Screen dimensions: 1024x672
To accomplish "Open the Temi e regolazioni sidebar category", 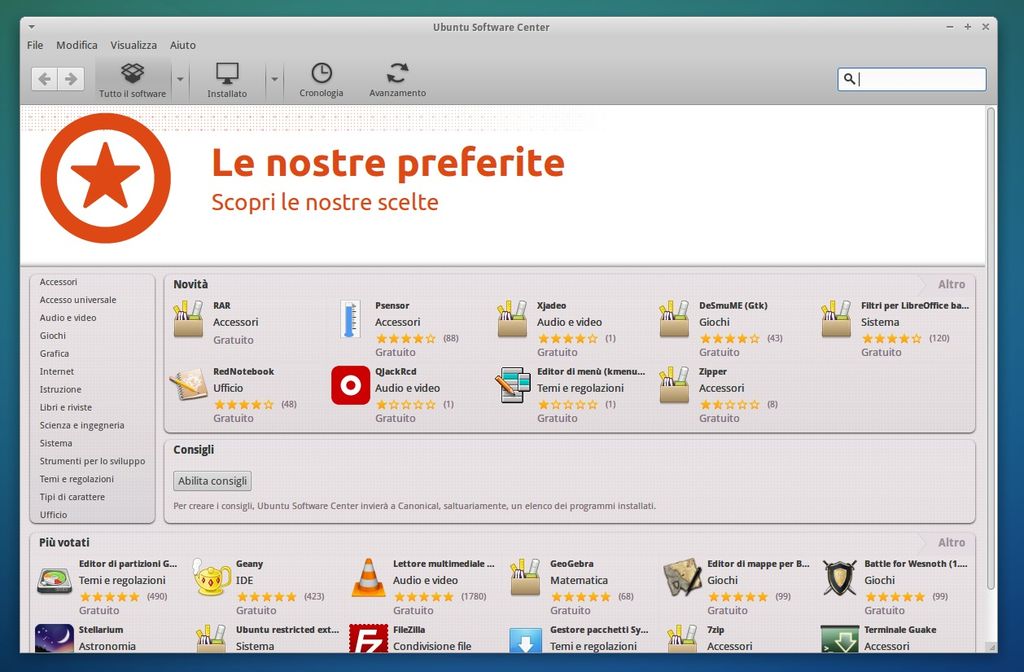I will pyautogui.click(x=76, y=479).
